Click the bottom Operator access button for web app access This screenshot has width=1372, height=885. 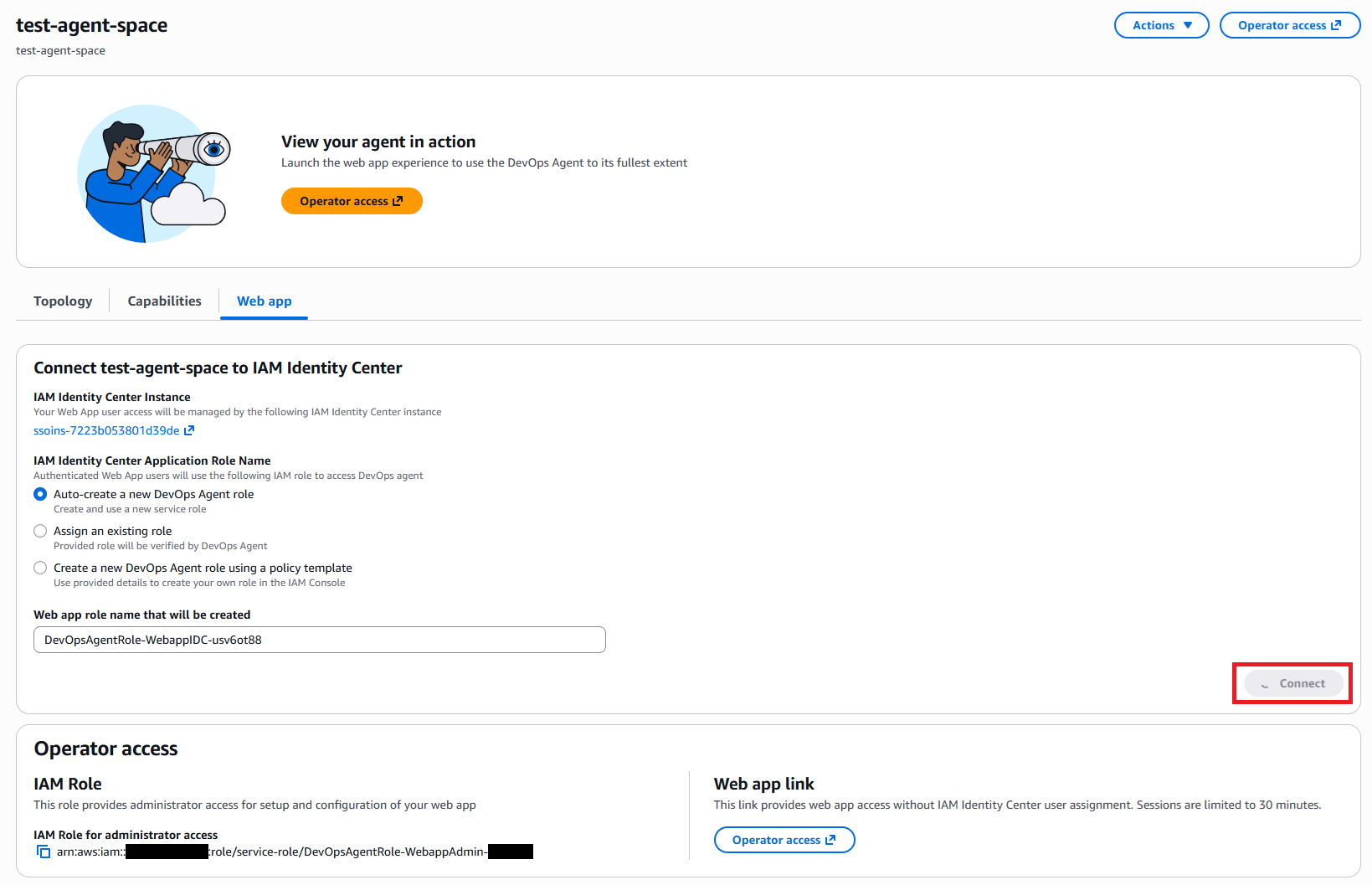click(784, 840)
